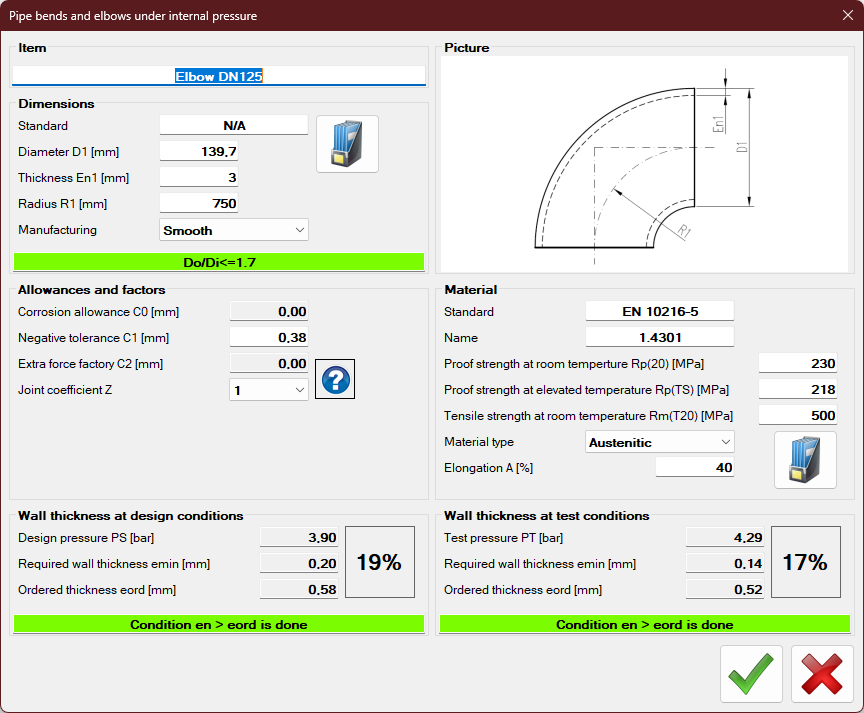Click the elbow diagram picture
Screen dimensions: 864x713
click(645, 165)
